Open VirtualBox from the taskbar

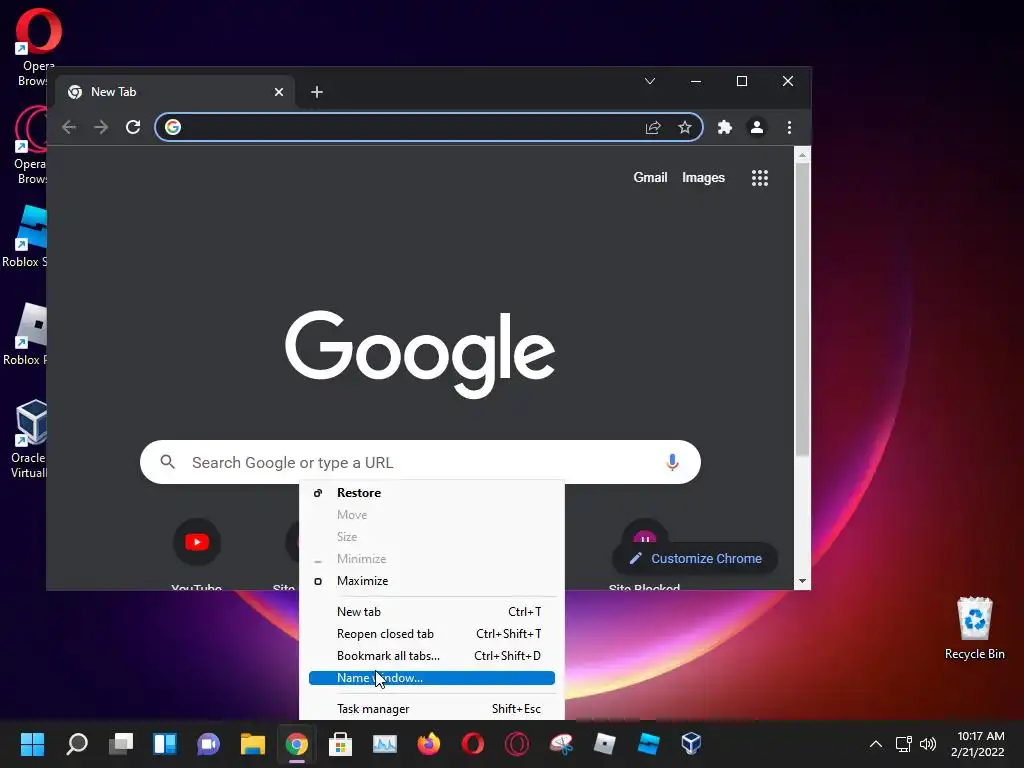pyautogui.click(x=692, y=744)
